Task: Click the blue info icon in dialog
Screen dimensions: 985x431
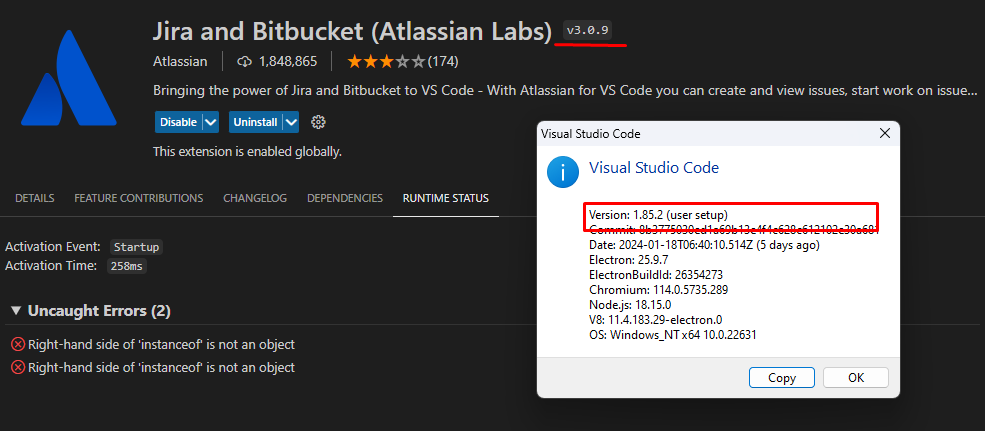Action: coord(563,172)
